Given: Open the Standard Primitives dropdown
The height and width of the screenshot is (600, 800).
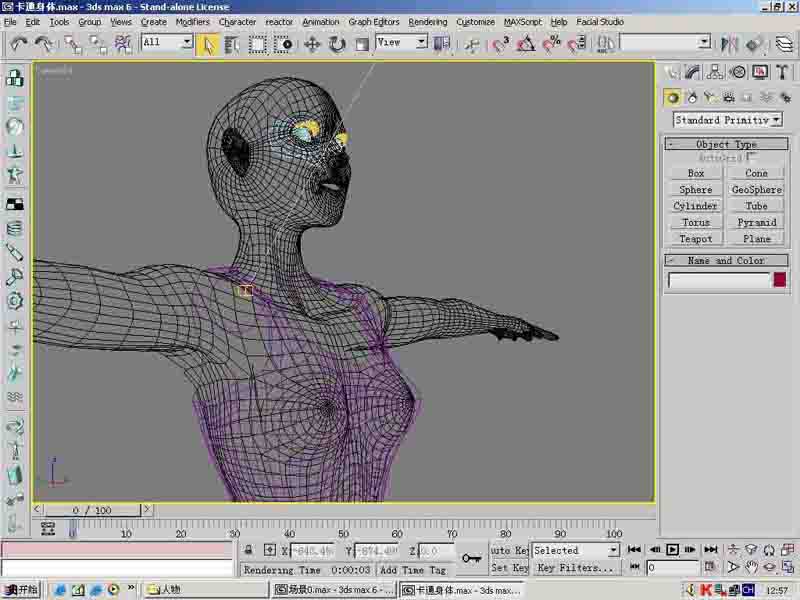Looking at the screenshot, I should 727,120.
